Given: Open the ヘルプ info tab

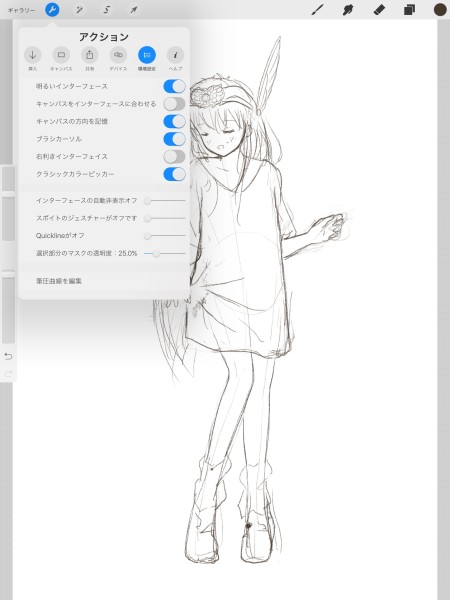Looking at the screenshot, I should (x=175, y=59).
